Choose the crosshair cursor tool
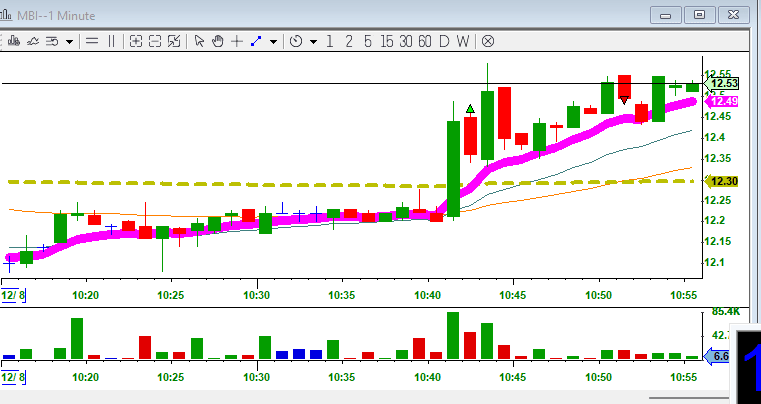The height and width of the screenshot is (404, 761). [236, 41]
